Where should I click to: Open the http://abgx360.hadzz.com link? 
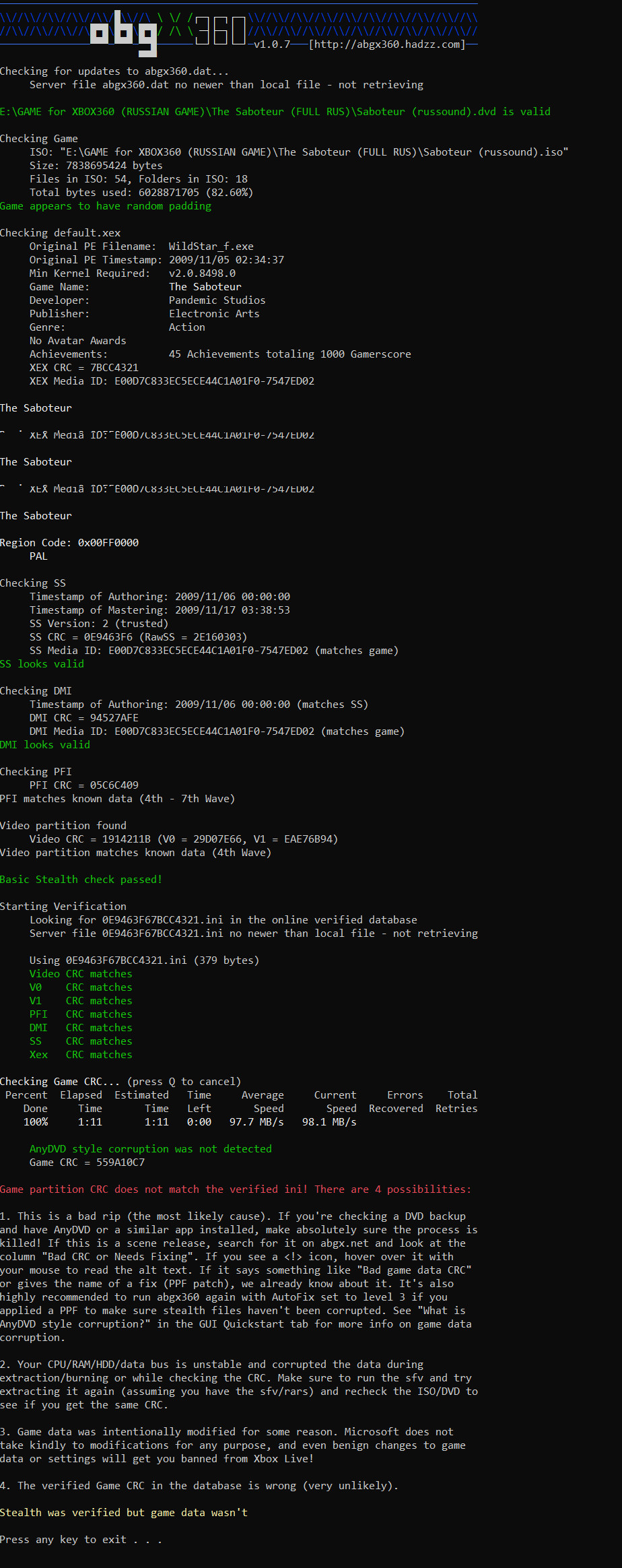tap(387, 44)
